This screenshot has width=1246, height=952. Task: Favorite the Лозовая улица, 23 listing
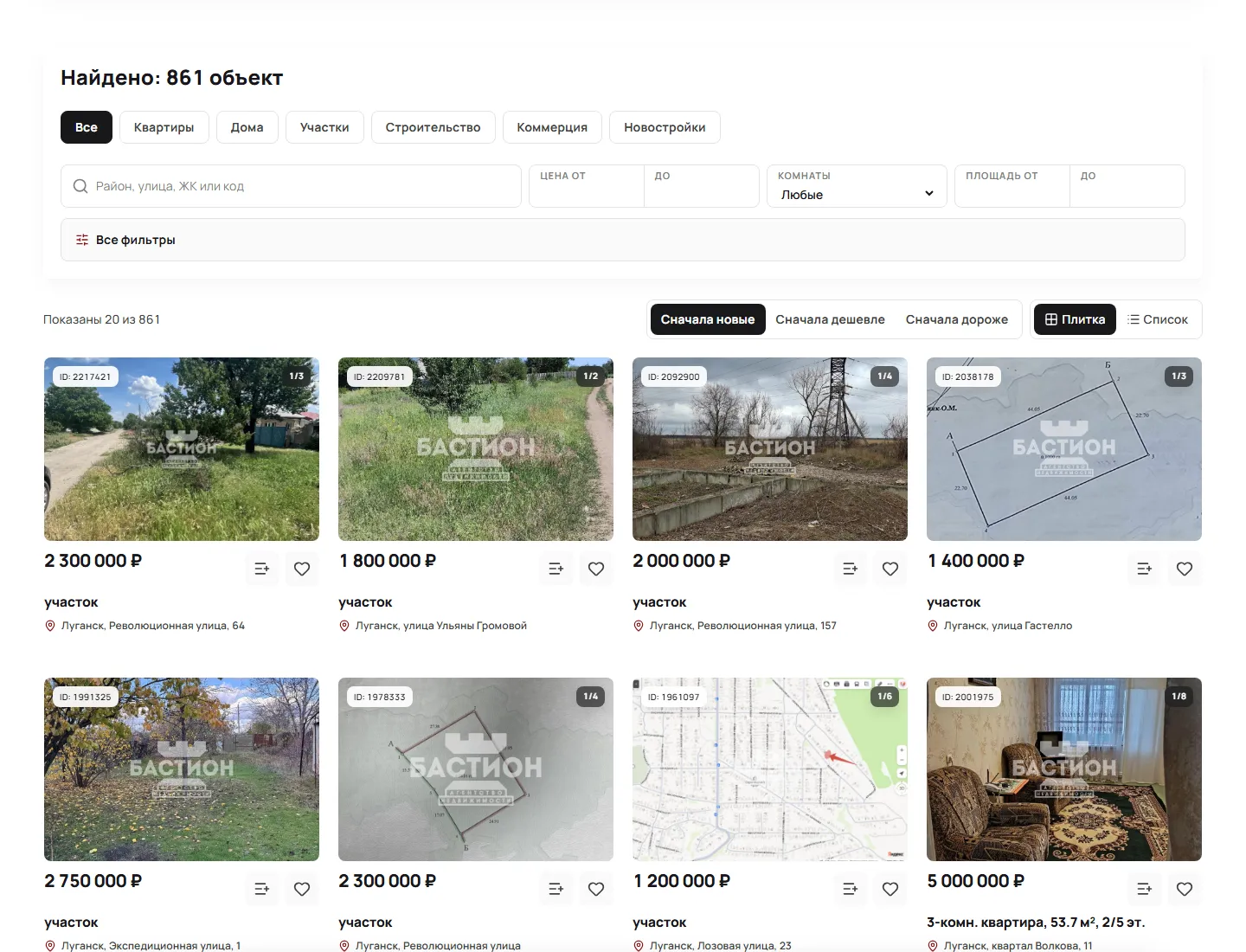[x=890, y=889]
